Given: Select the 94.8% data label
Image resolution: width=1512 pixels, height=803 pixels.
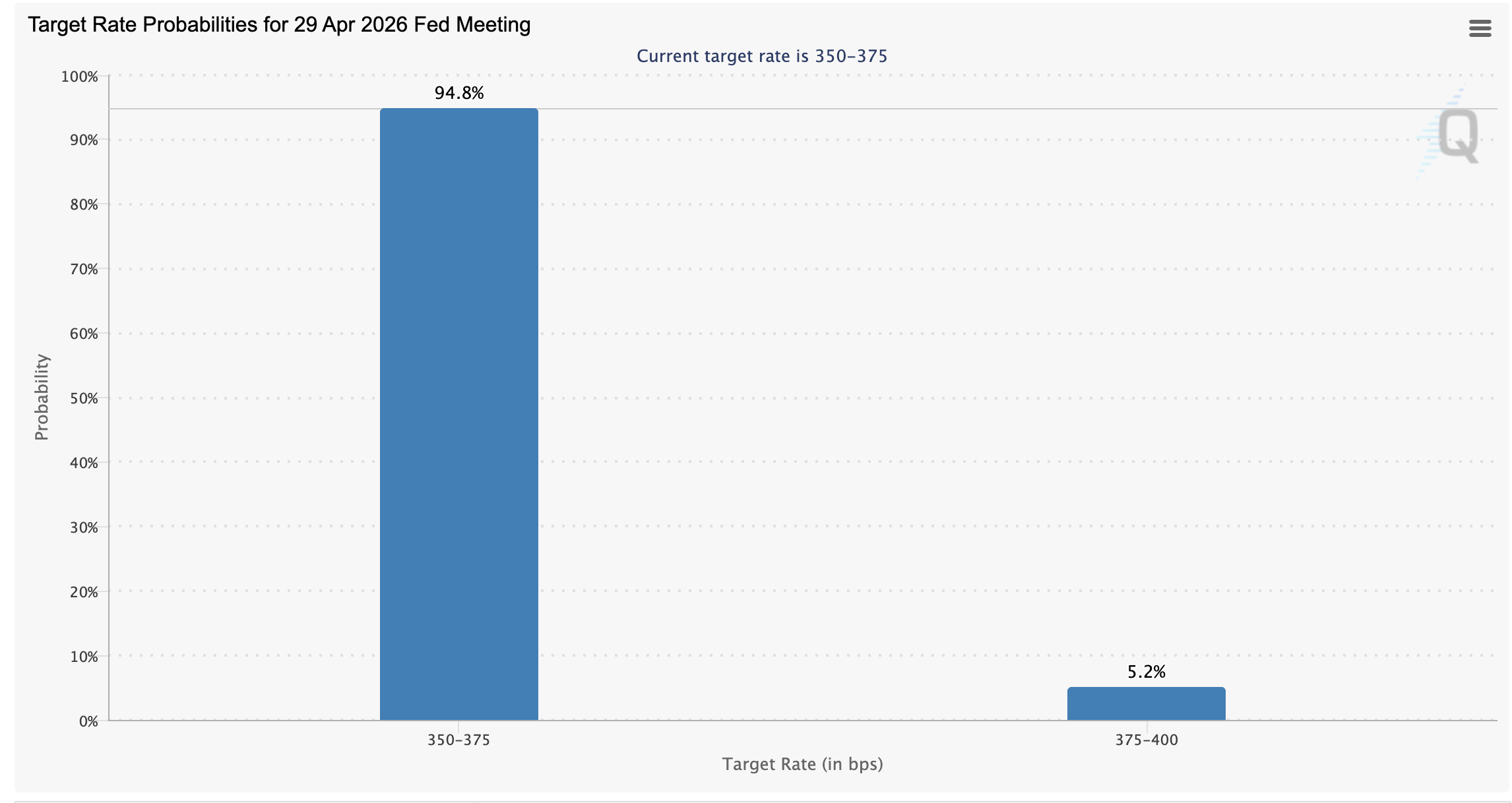Looking at the screenshot, I should [x=458, y=93].
